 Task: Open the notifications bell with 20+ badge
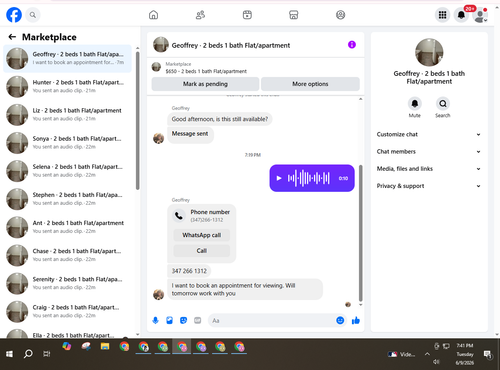461,15
